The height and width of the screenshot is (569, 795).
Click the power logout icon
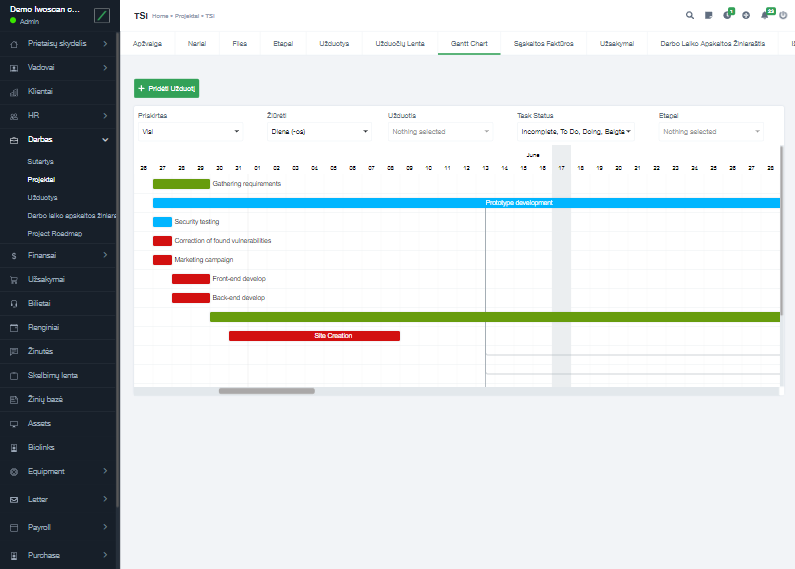click(x=783, y=16)
